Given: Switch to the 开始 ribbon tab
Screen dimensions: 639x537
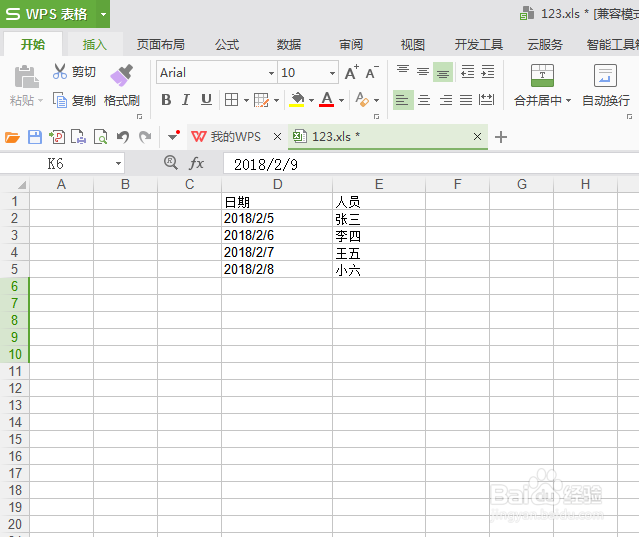Looking at the screenshot, I should pyautogui.click(x=33, y=44).
